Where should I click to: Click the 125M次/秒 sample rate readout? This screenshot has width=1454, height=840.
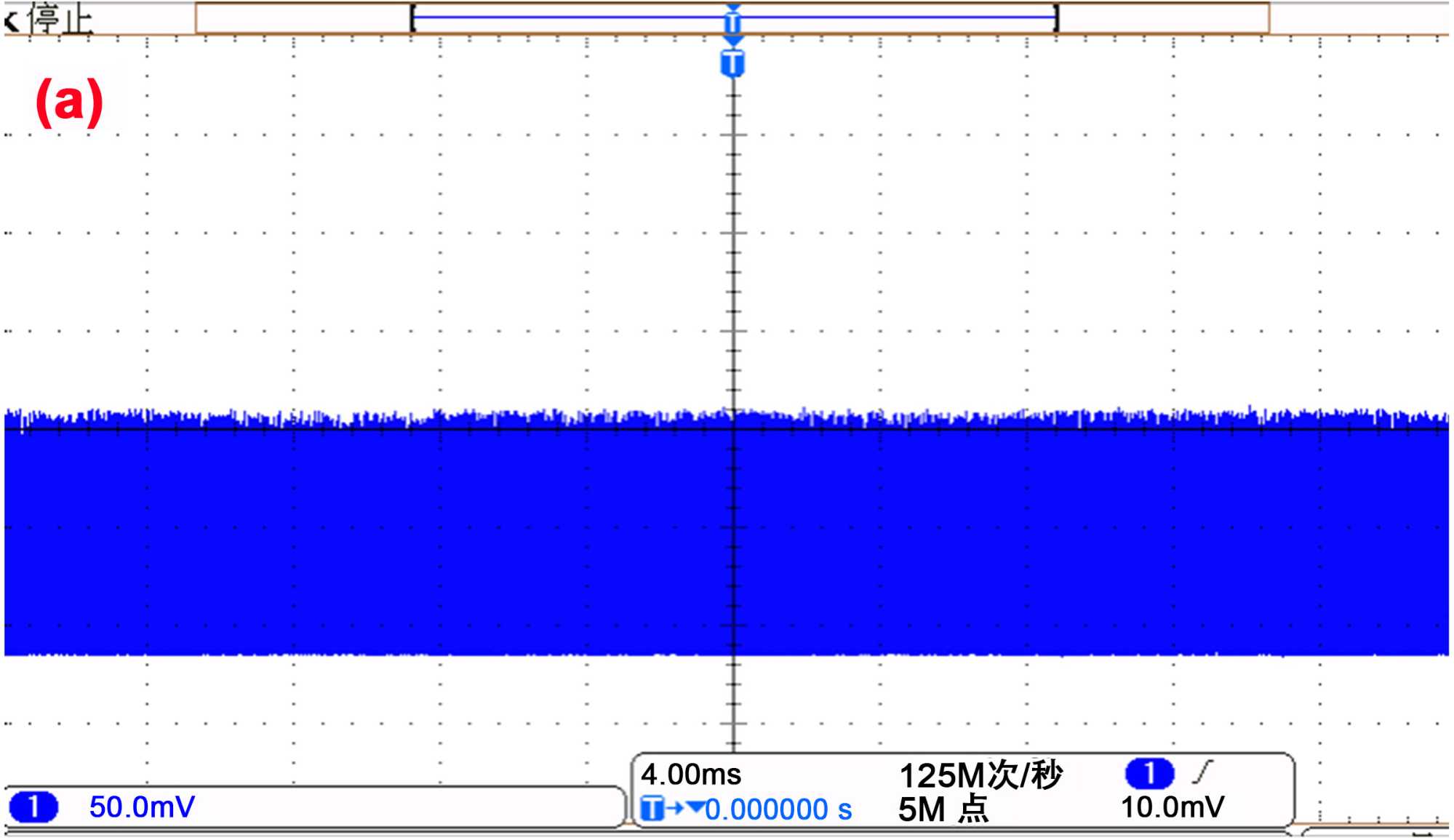981,775
